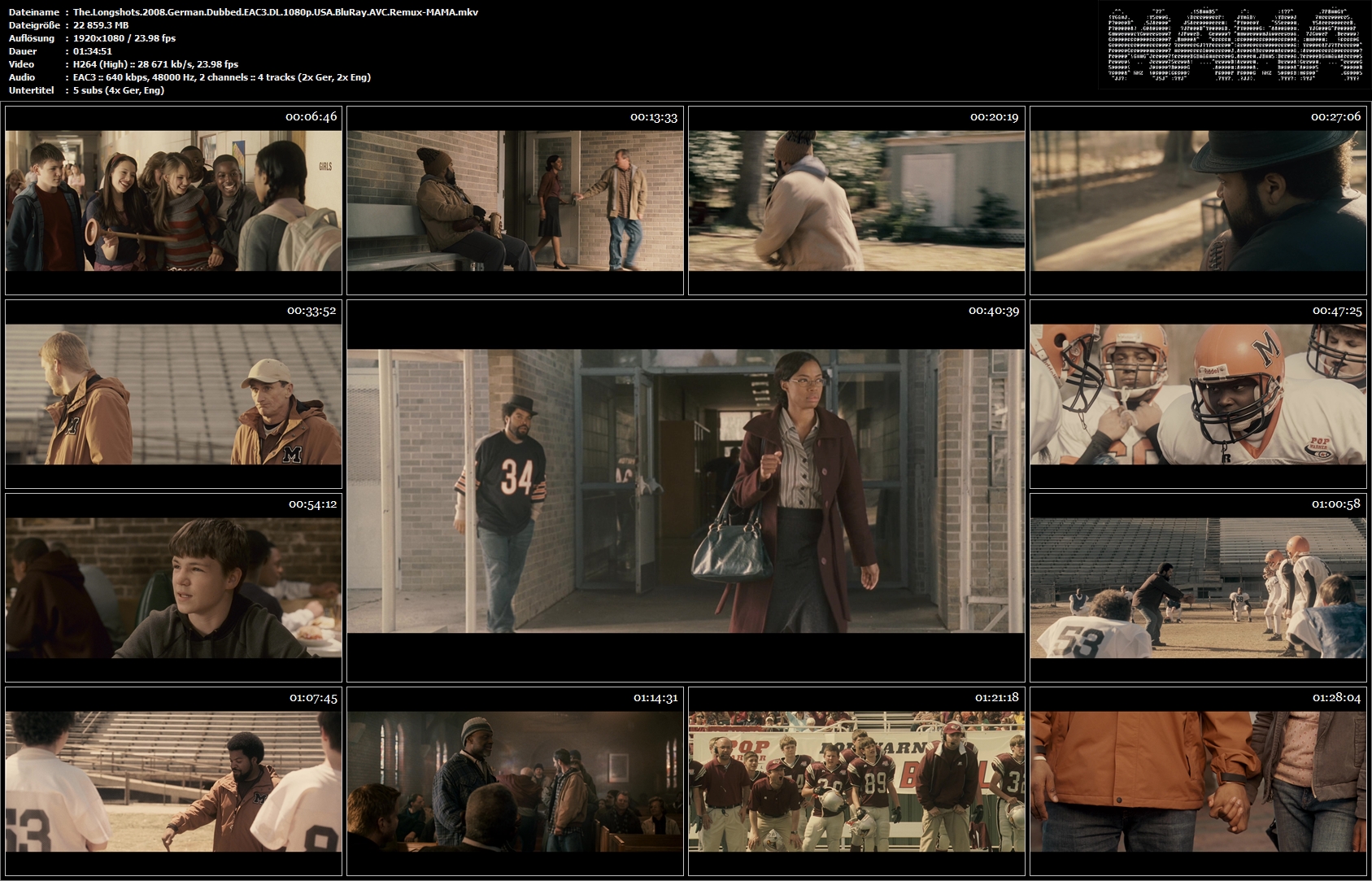Open the sideline team frame at 01:21:18
This screenshot has height=881, width=1372.
pos(856,781)
